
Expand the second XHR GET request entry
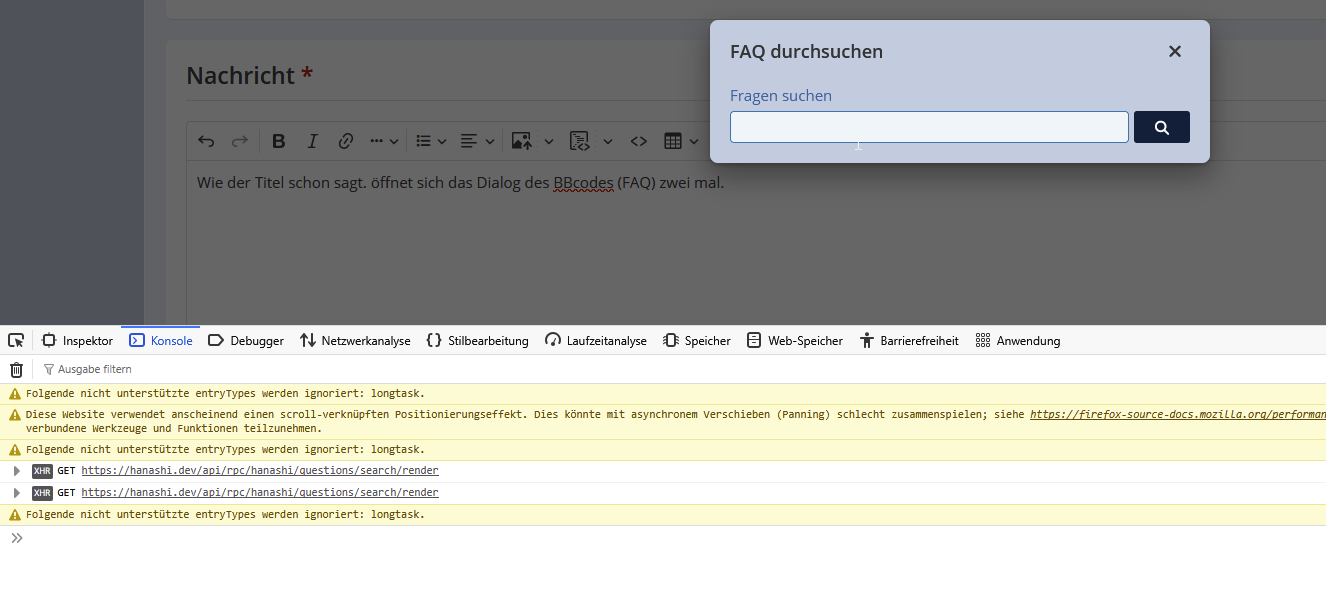tap(16, 493)
